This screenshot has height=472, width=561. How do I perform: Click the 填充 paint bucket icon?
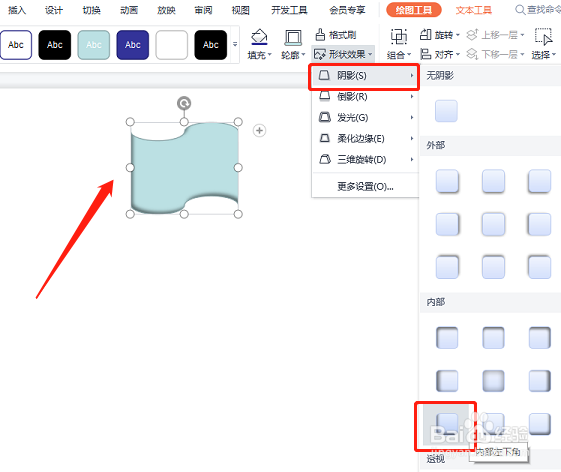tap(259, 37)
